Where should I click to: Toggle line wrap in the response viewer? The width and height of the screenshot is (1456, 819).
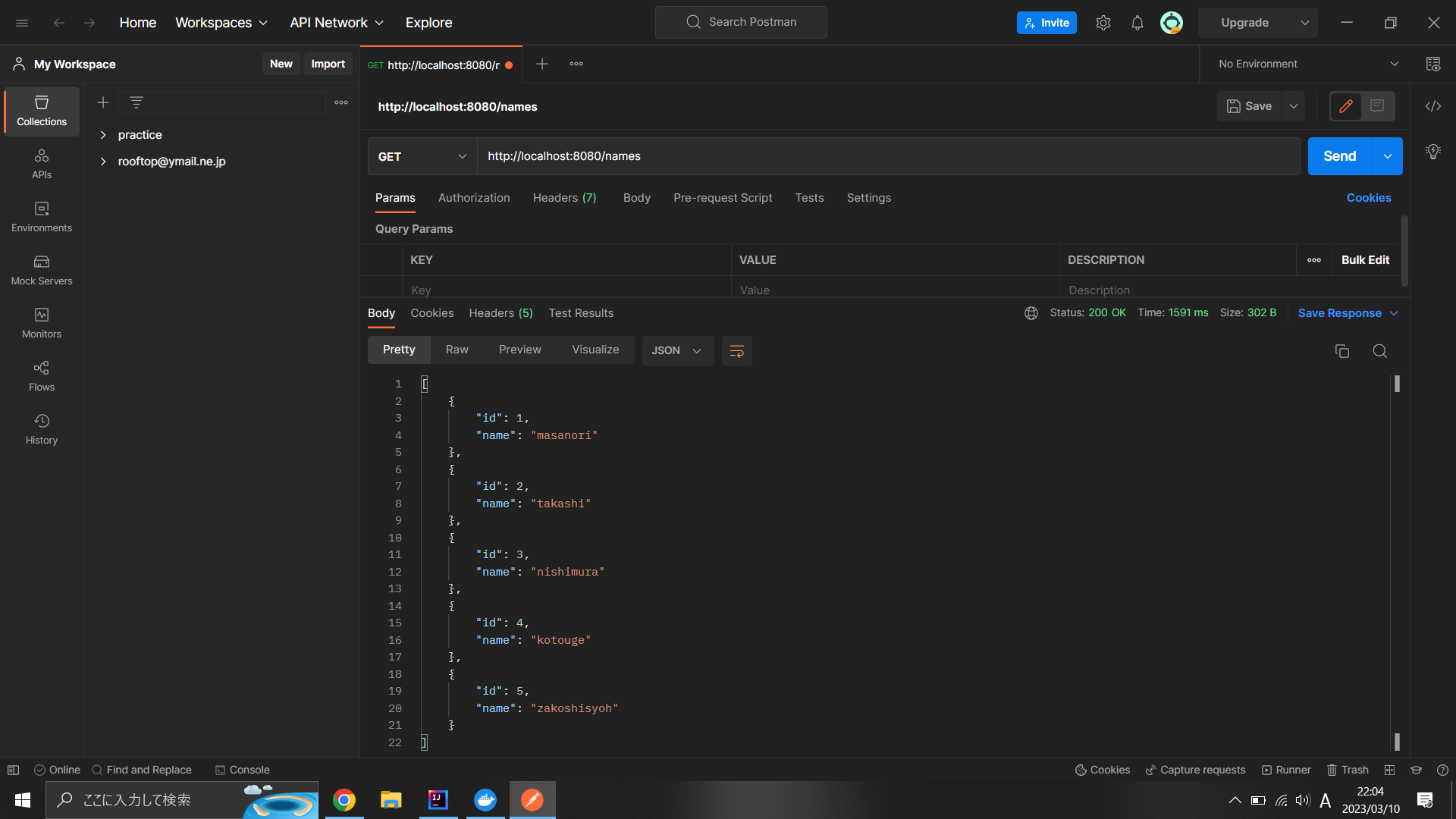coord(737,351)
